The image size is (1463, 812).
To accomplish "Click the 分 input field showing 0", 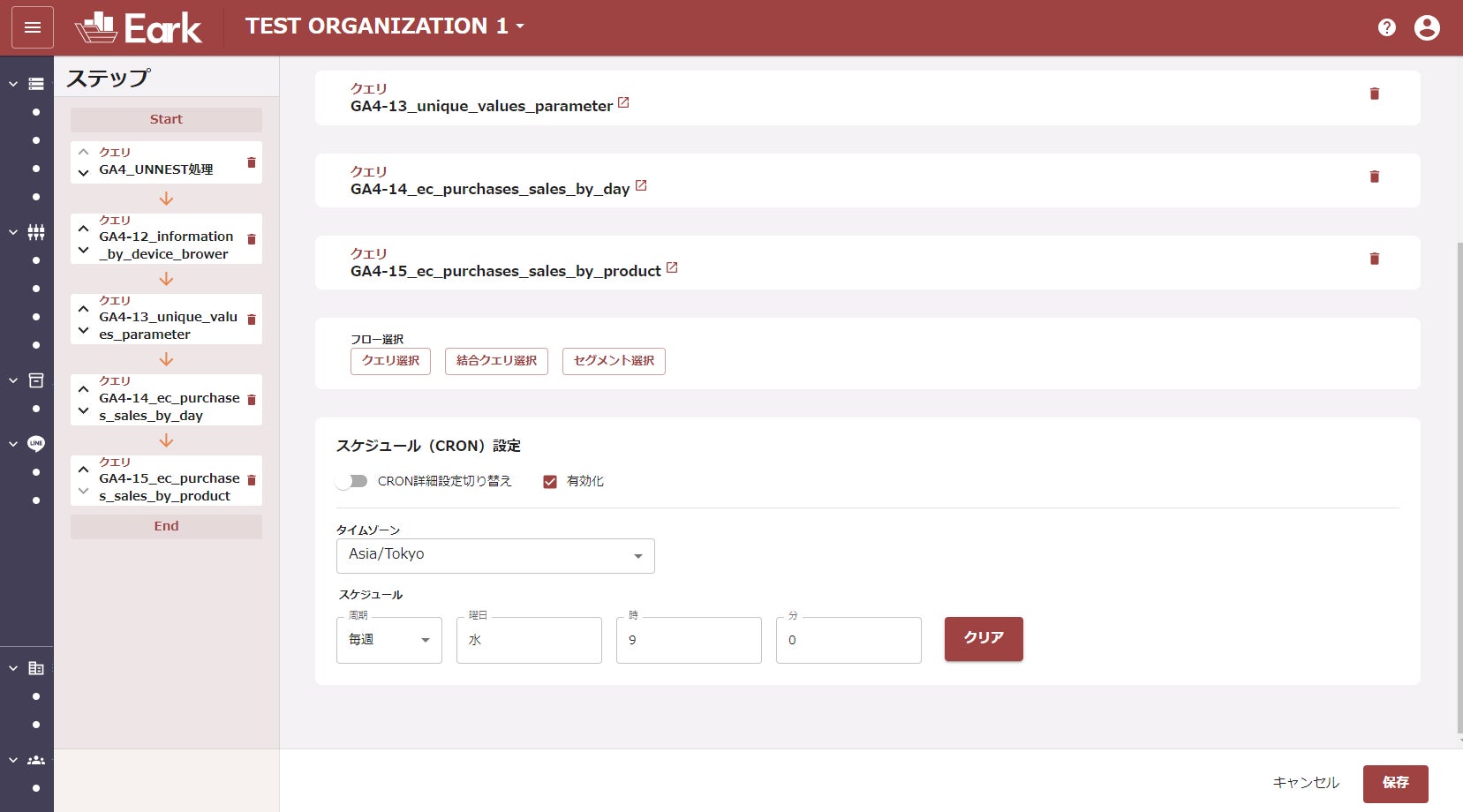I will pos(848,640).
